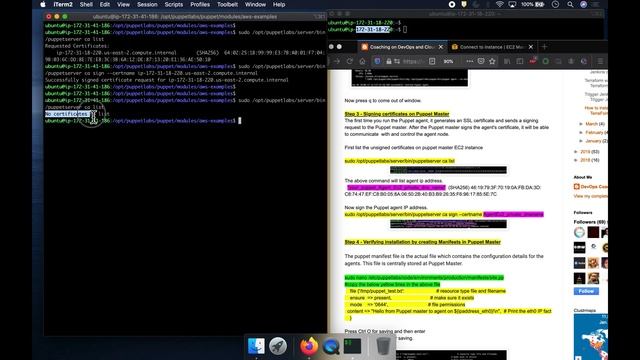Click the Clustrmaps visitor map
The height and width of the screenshot is (360, 640).
[591, 337]
